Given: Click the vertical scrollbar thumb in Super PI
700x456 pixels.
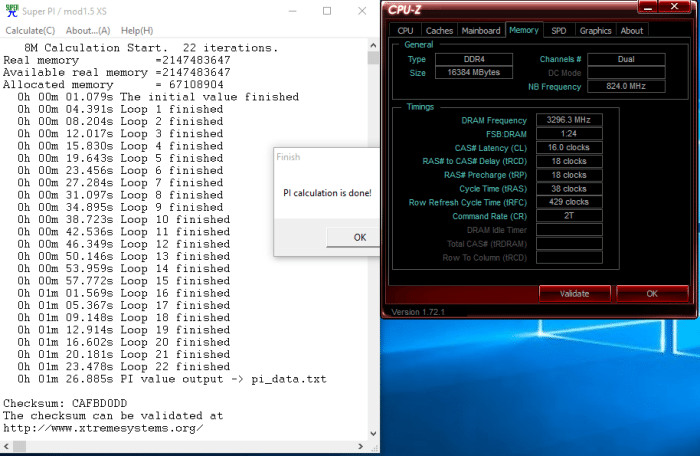Looking at the screenshot, I should (x=373, y=58).
